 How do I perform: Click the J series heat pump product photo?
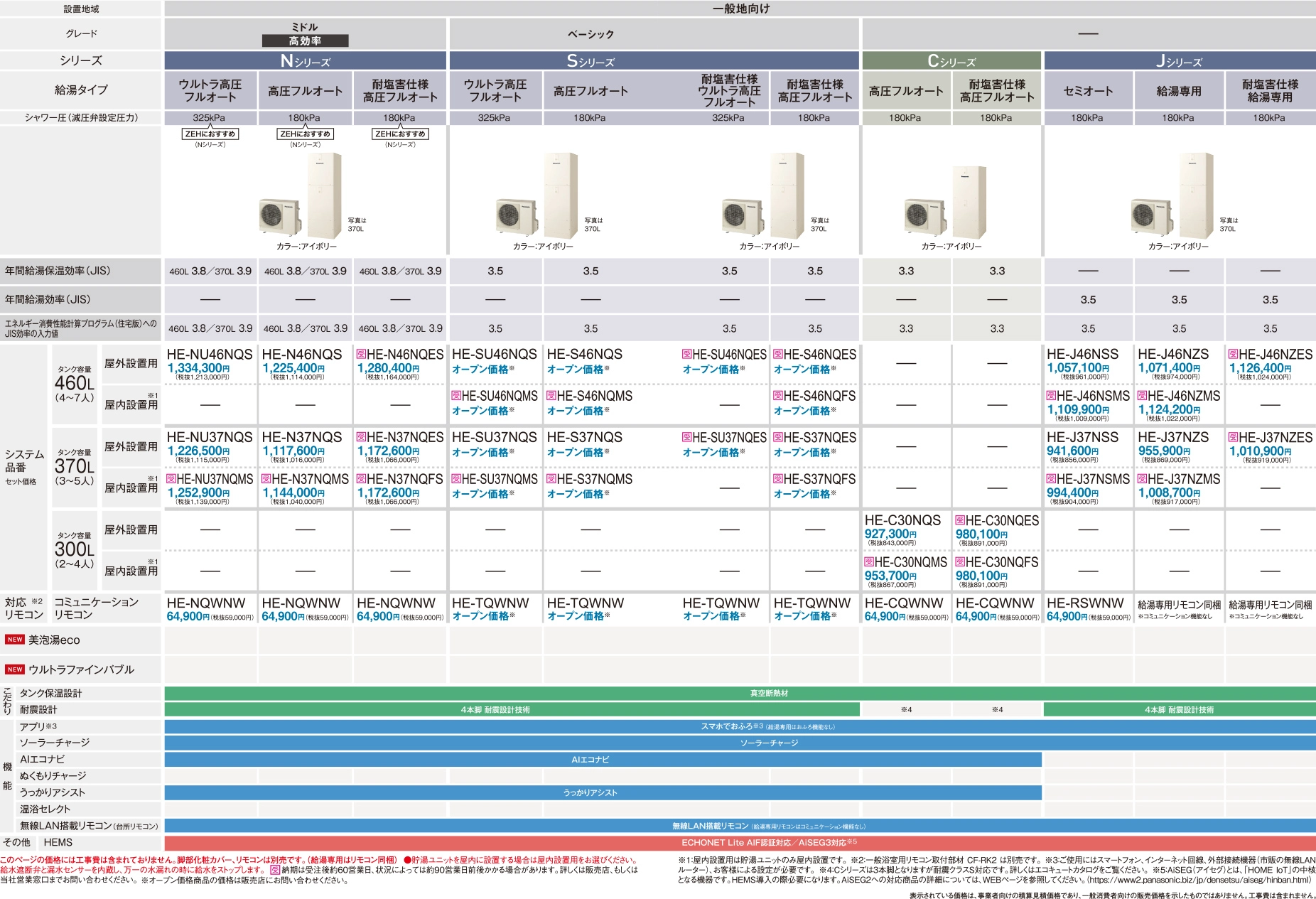[1172, 196]
